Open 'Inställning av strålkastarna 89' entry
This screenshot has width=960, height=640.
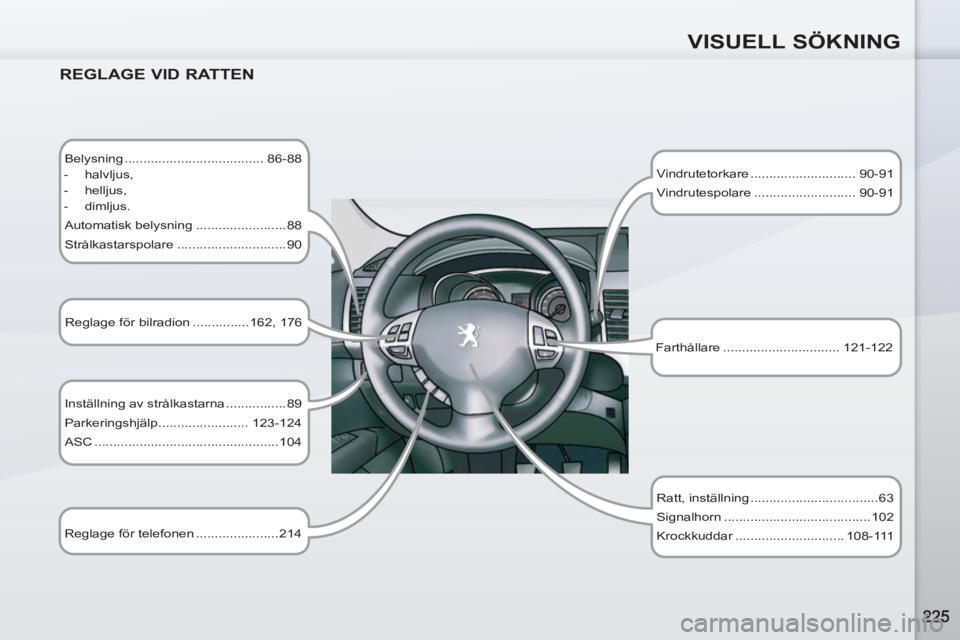pyautogui.click(x=183, y=404)
